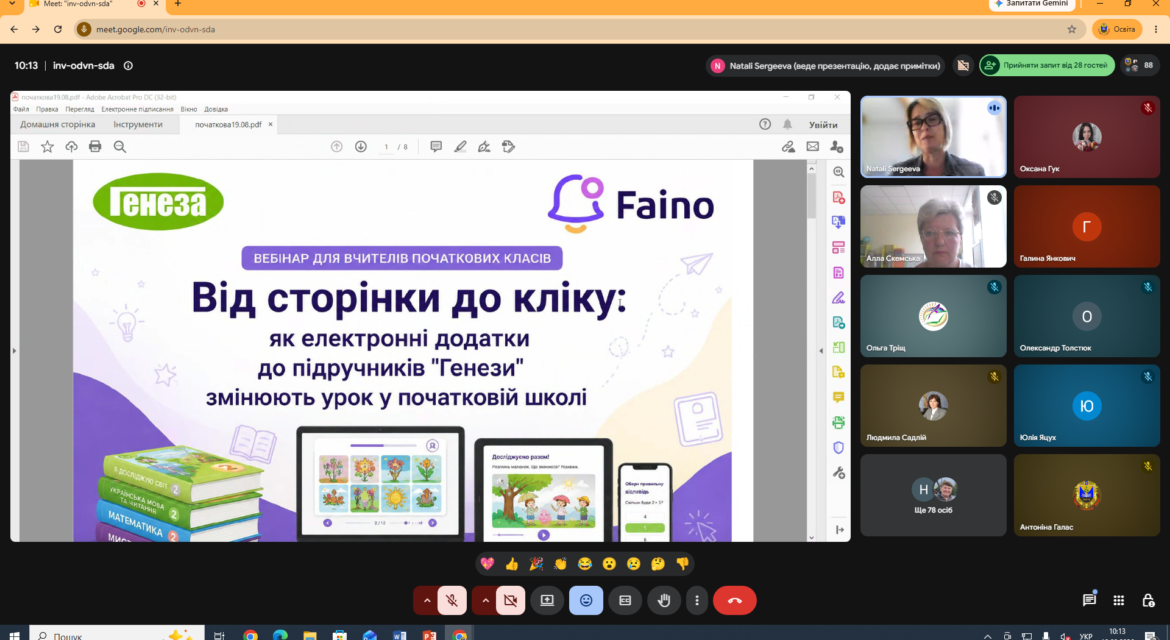This screenshot has height=640, width=1170.
Task: Click the cloud upload icon in Acrobat
Action: click(71, 147)
